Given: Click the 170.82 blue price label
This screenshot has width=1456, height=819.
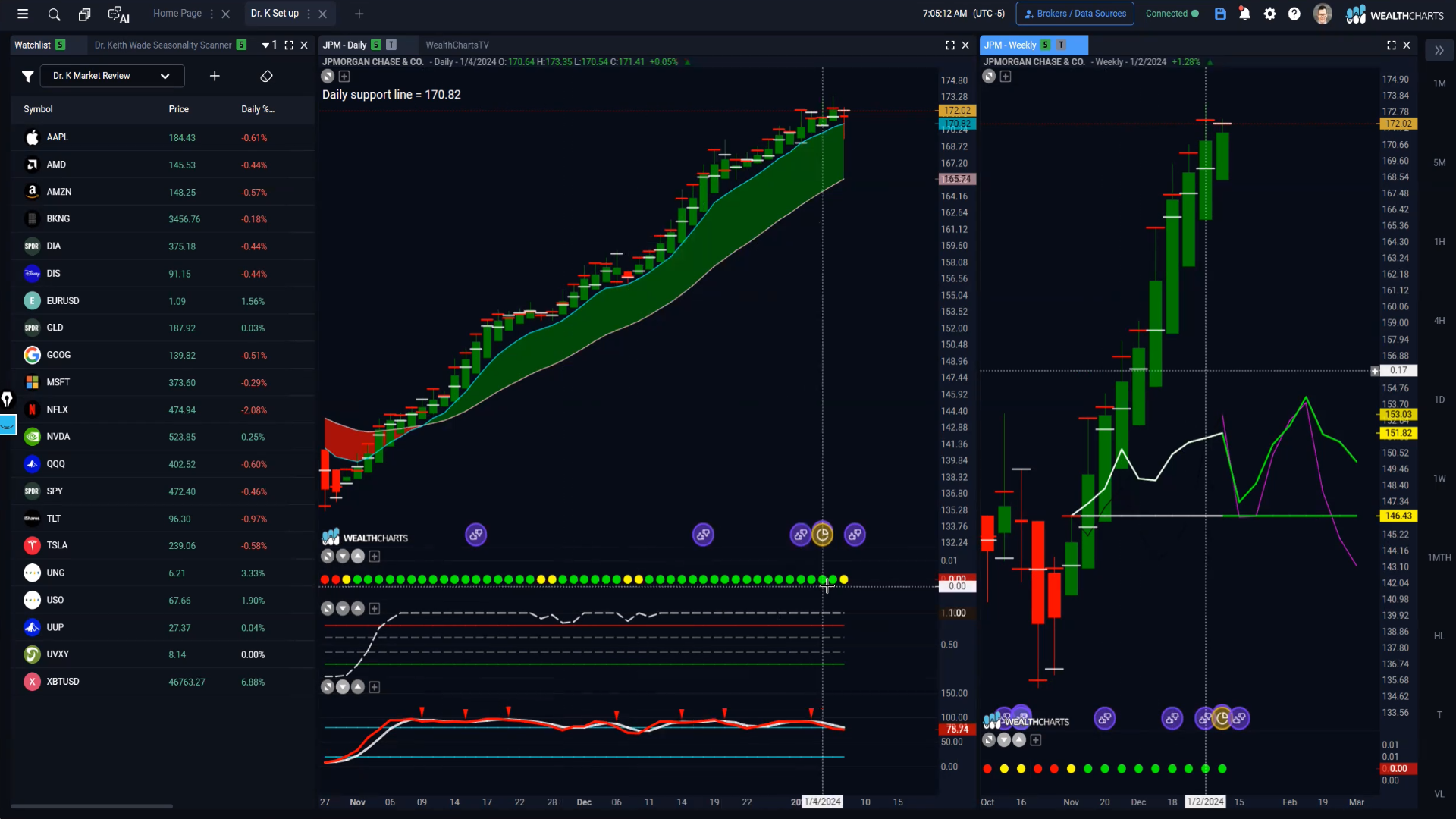Looking at the screenshot, I should click(x=957, y=124).
